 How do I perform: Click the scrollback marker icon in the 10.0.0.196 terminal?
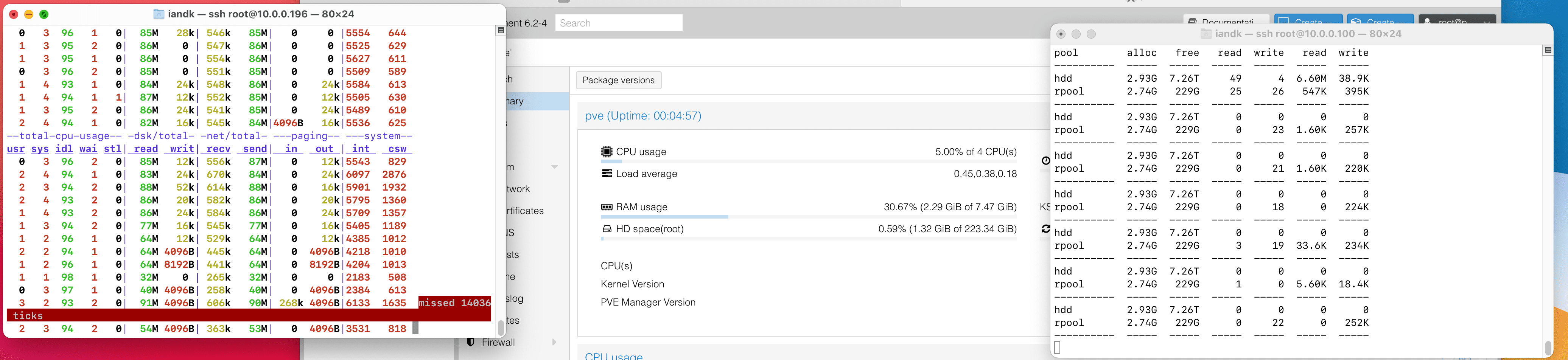(500, 30)
